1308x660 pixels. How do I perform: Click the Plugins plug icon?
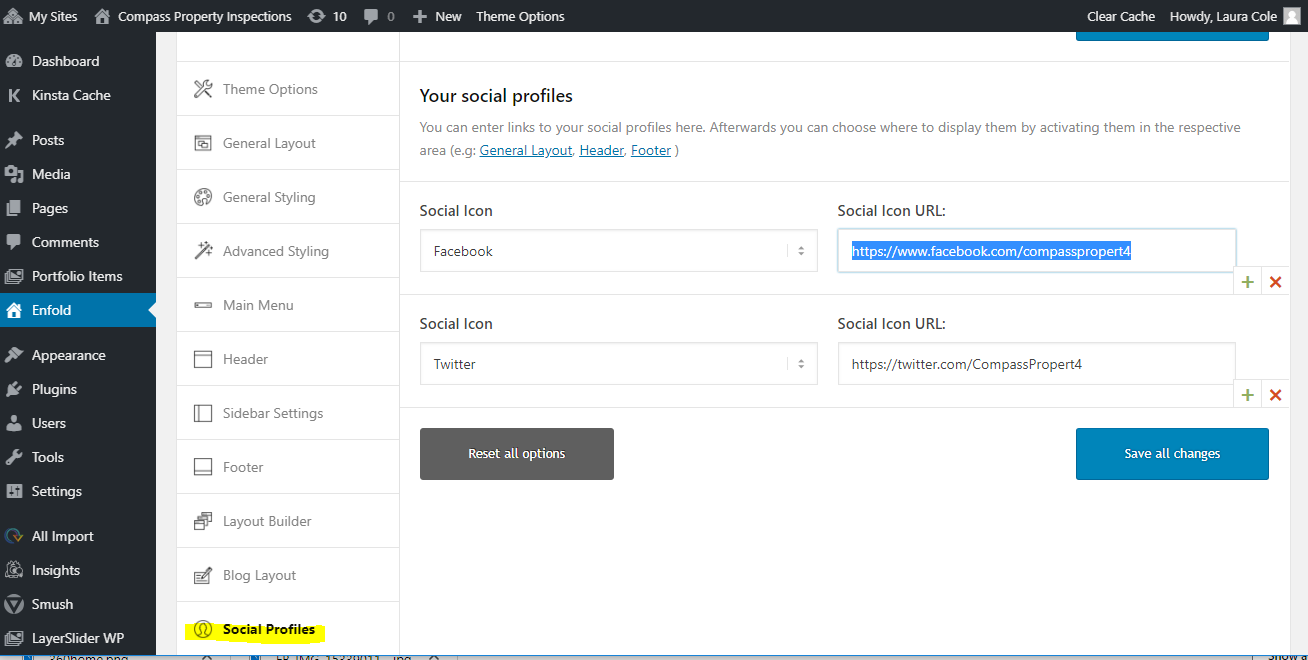point(14,389)
